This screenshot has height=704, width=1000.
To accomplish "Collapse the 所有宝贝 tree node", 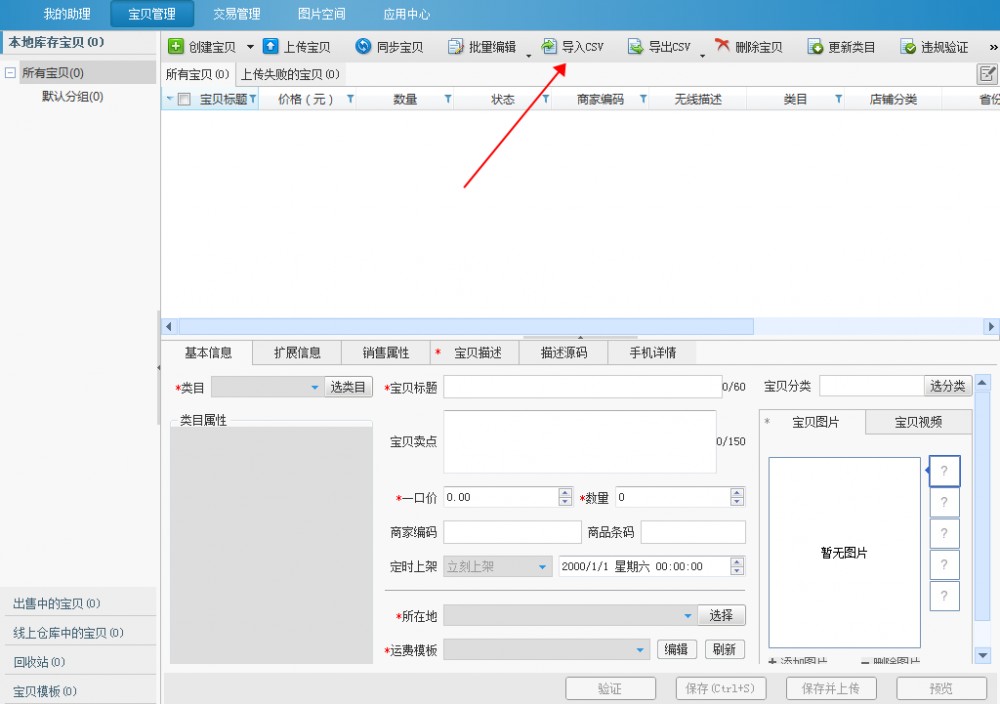I will [10, 73].
